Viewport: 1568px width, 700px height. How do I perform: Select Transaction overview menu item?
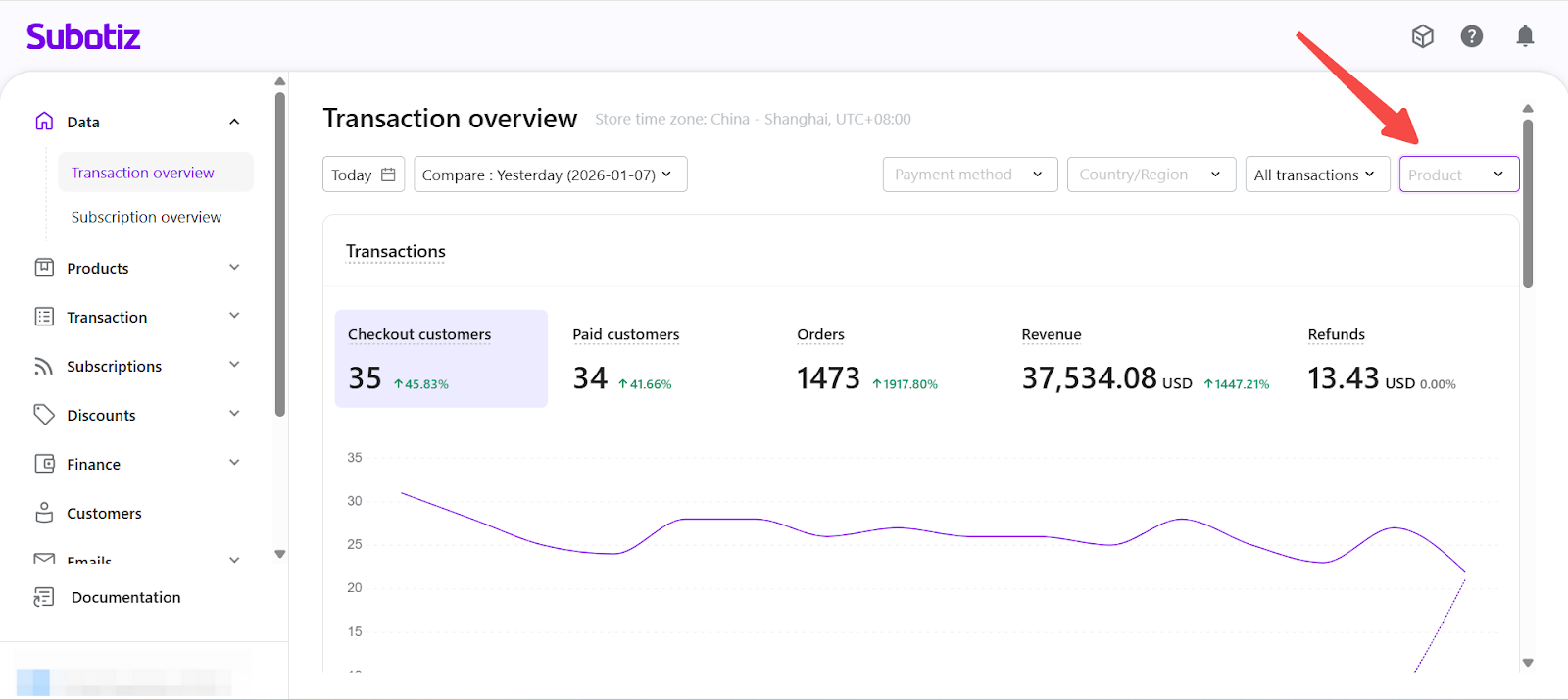tap(143, 173)
